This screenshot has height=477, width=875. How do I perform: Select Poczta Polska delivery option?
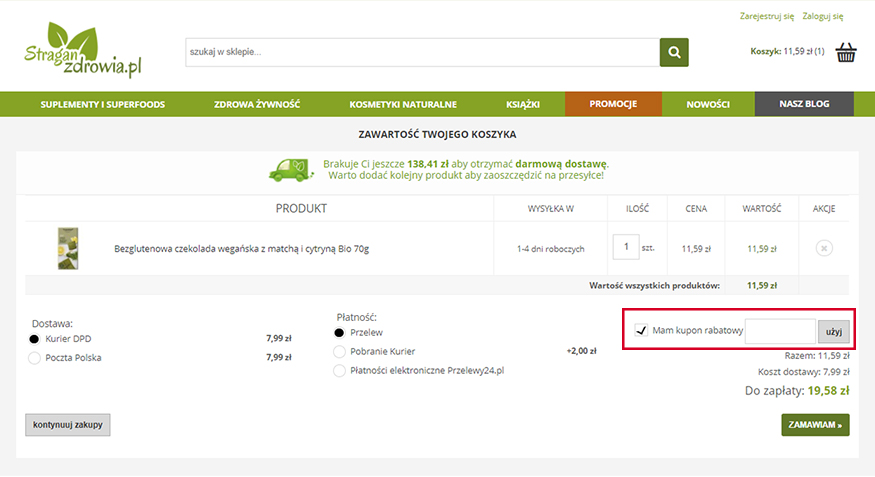coord(35,357)
